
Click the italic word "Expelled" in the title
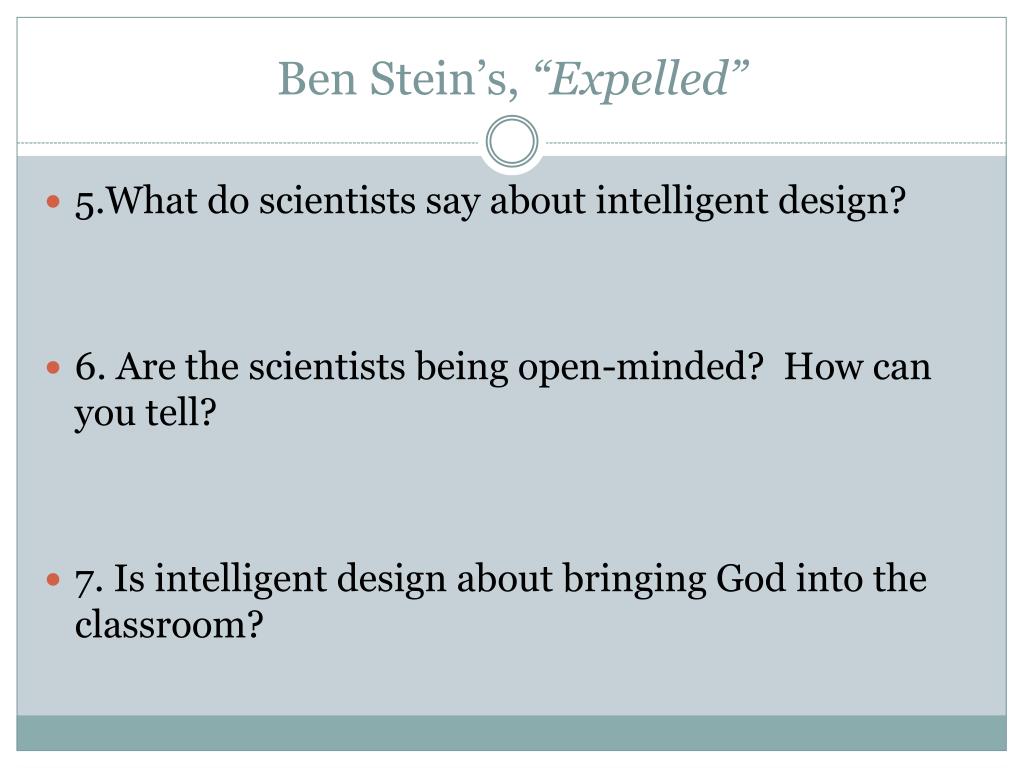point(639,79)
